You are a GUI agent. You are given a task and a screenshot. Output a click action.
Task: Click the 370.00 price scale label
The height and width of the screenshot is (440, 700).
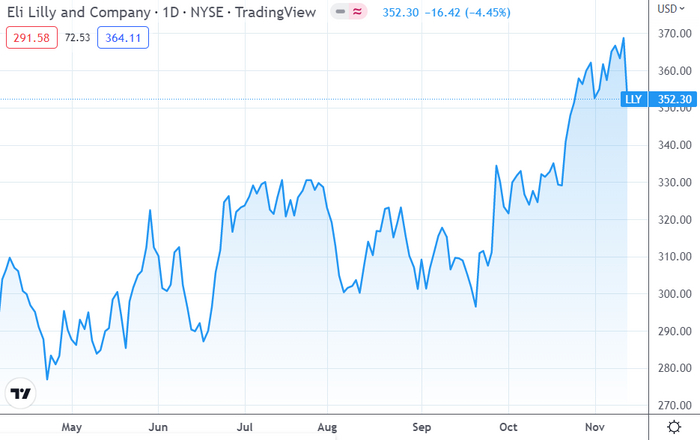(675, 33)
